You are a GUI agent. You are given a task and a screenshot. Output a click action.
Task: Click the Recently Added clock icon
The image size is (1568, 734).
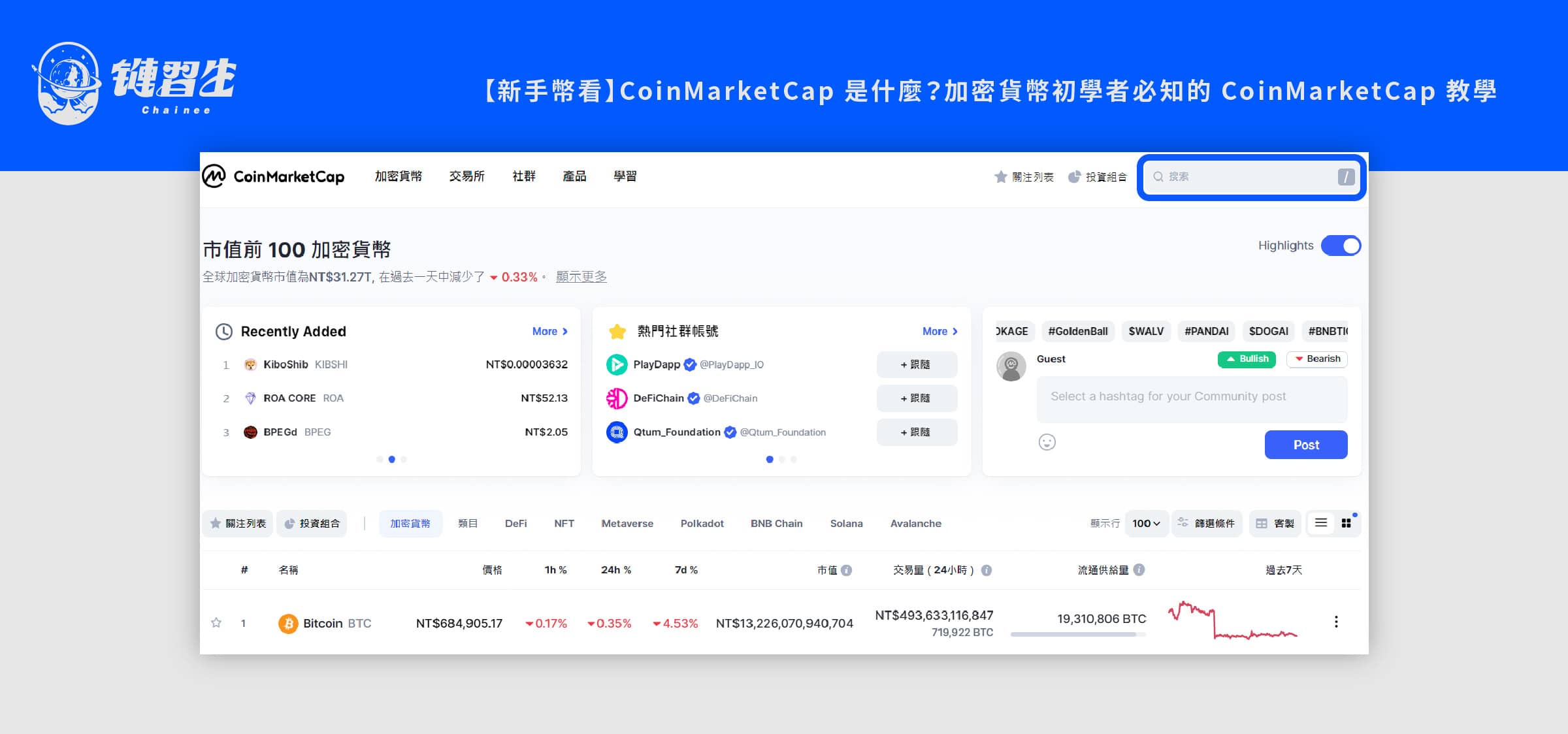tap(224, 332)
